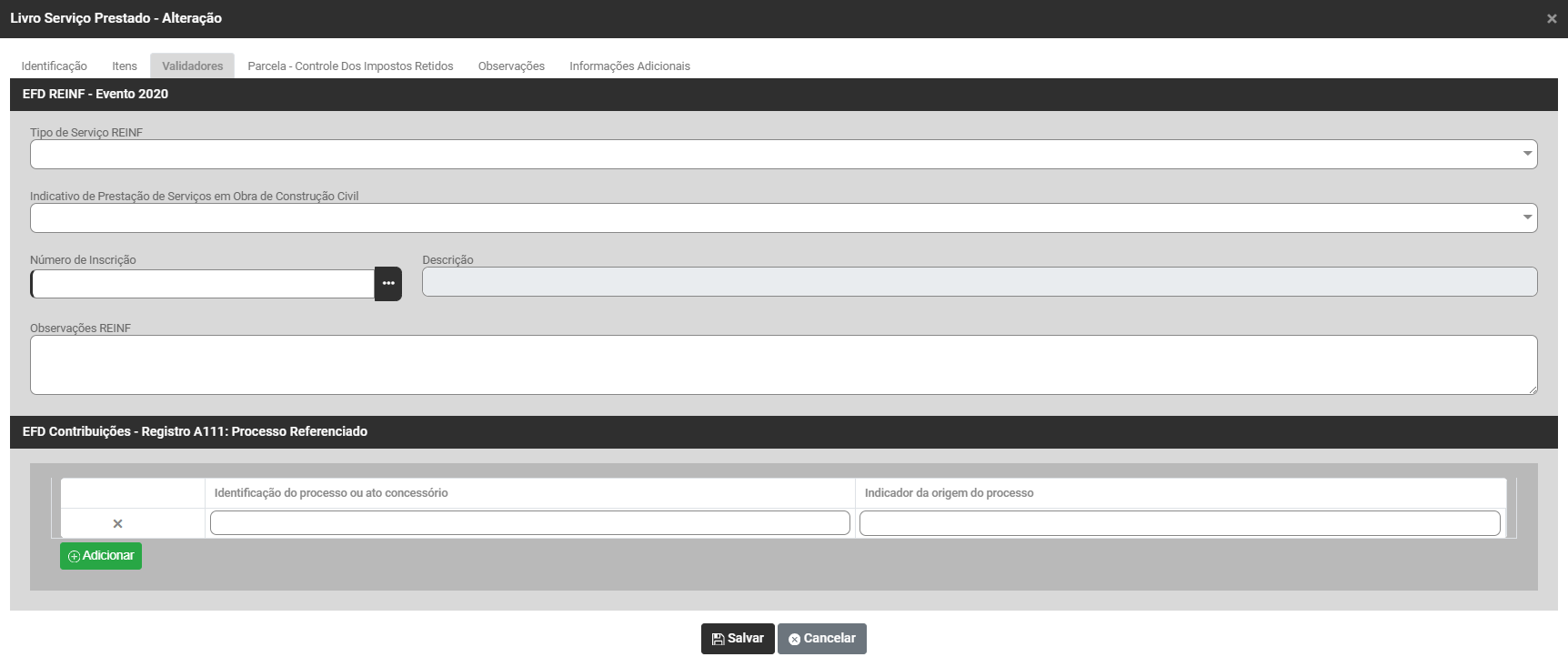Click the Cancelar button
The width and height of the screenshot is (1568, 657).
coord(822,639)
